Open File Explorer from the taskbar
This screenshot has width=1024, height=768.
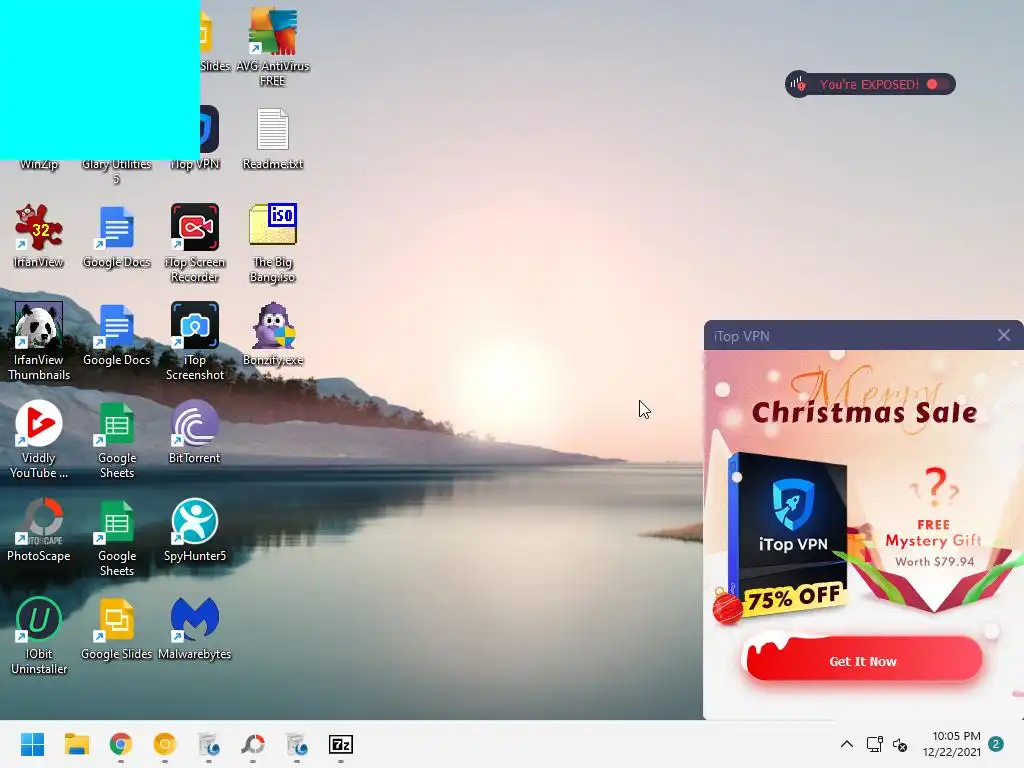coord(76,744)
